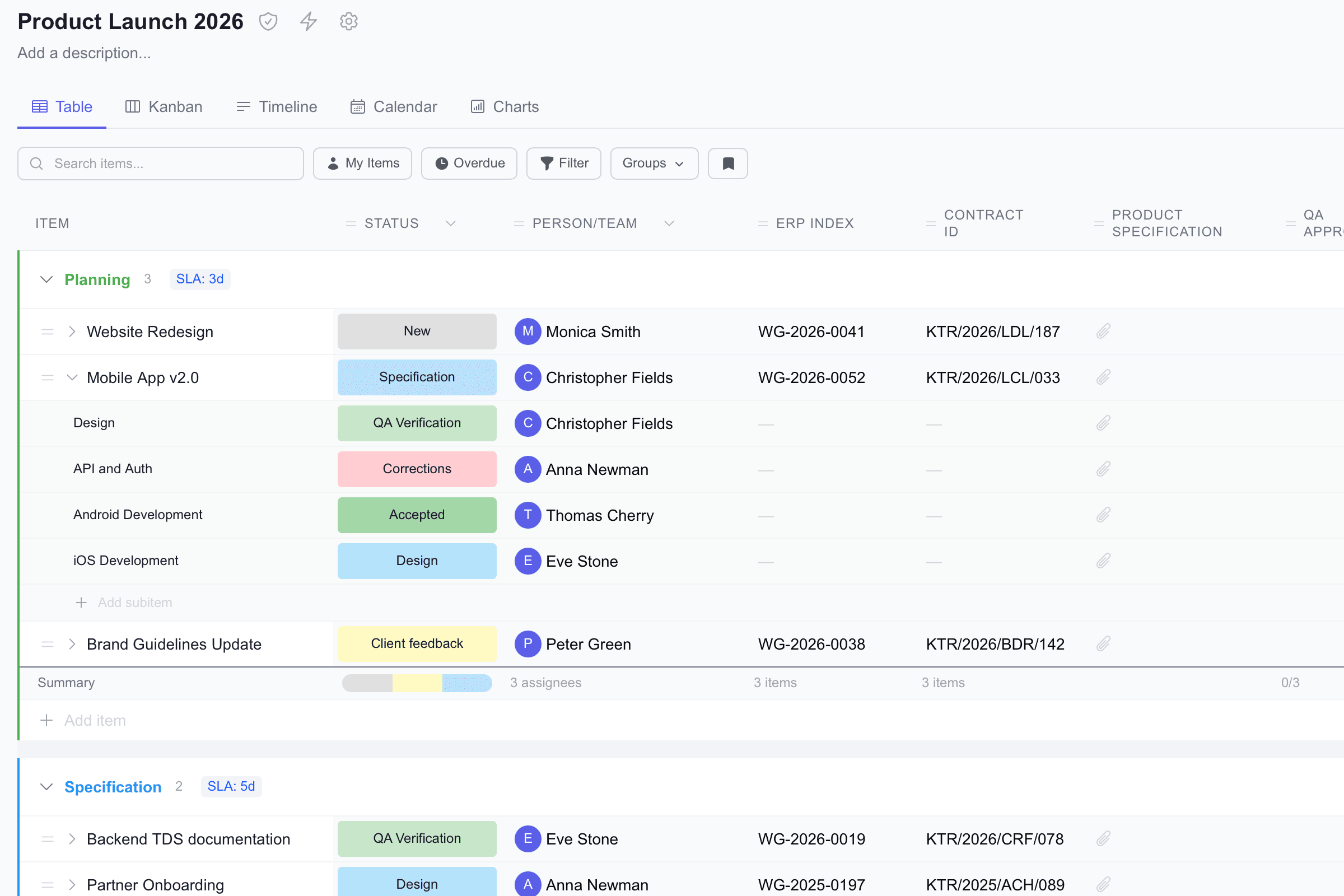Switch to the Kanban view tab
The height and width of the screenshot is (896, 1344).
coord(164,107)
